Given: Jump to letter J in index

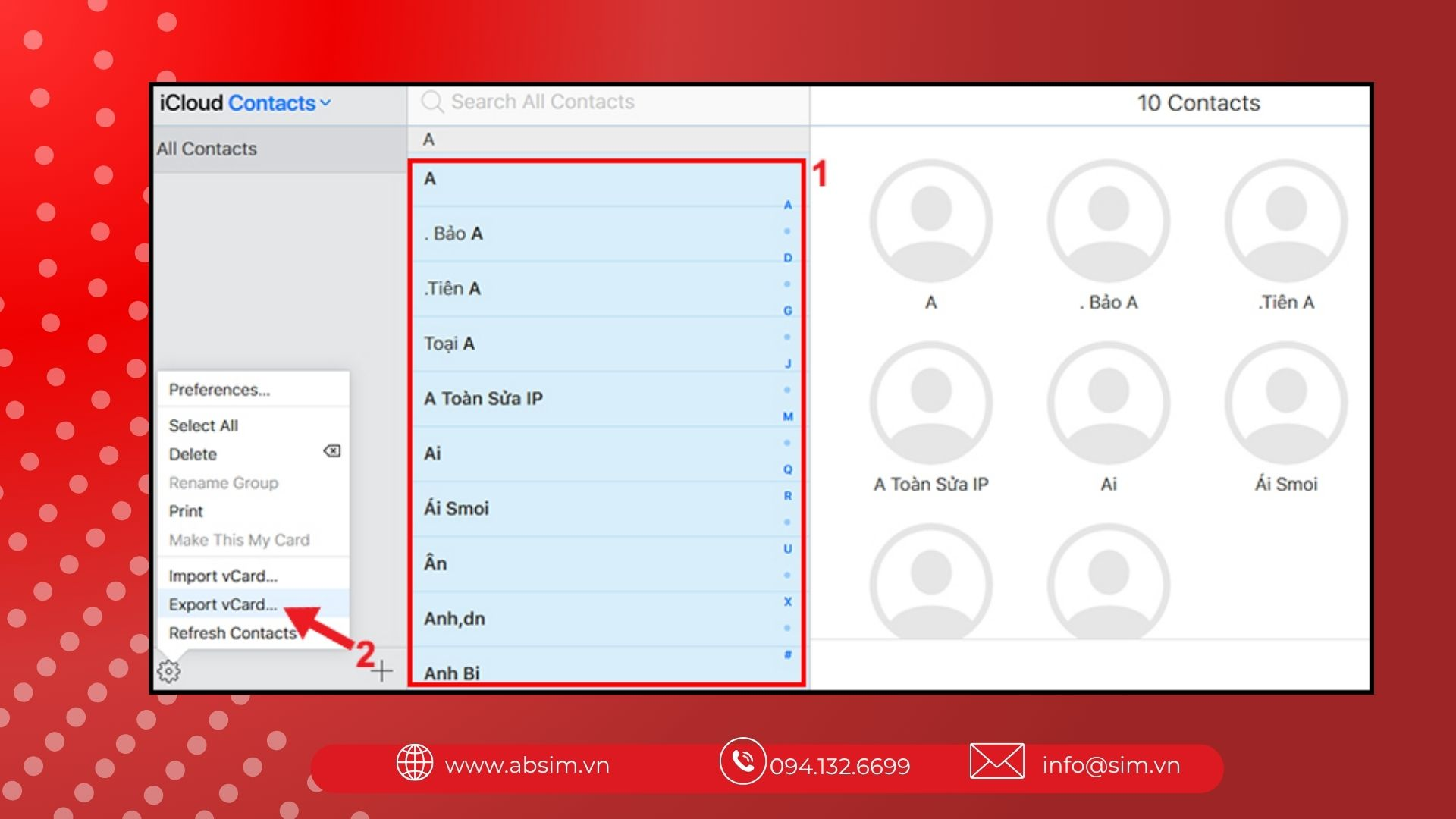Looking at the screenshot, I should (788, 364).
